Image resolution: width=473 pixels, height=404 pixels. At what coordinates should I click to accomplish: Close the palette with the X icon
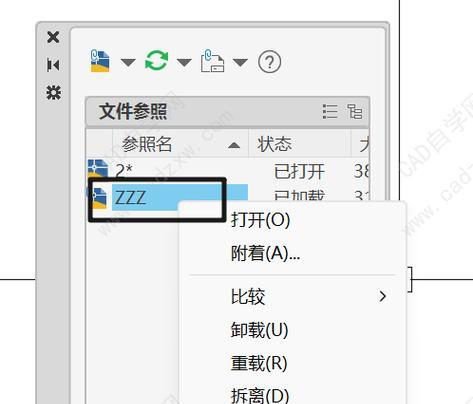(53, 37)
